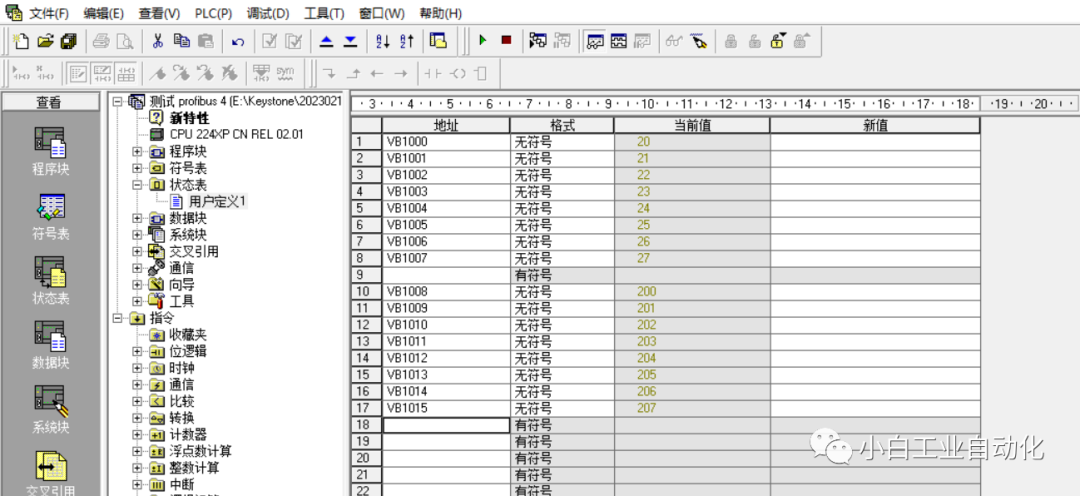Screen dimensions: 1080x496
Task: Select the 新特性 tree item
Action: click(189, 118)
